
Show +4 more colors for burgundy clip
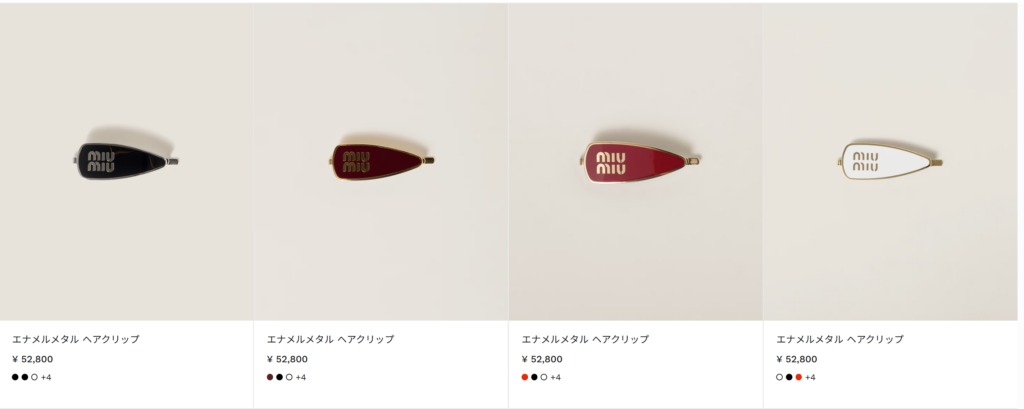[300, 377]
